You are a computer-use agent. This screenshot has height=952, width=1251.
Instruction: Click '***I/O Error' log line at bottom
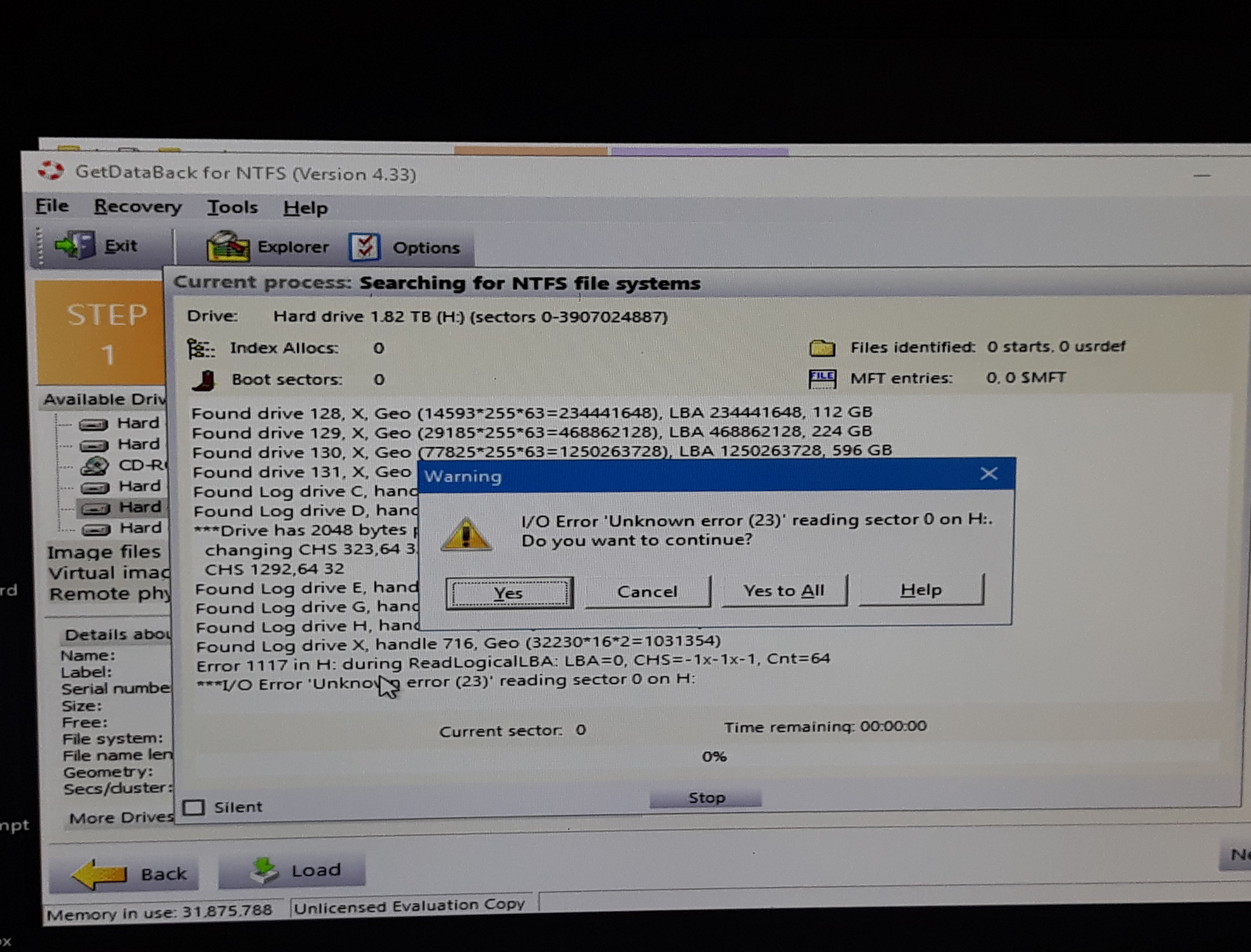[x=445, y=681]
